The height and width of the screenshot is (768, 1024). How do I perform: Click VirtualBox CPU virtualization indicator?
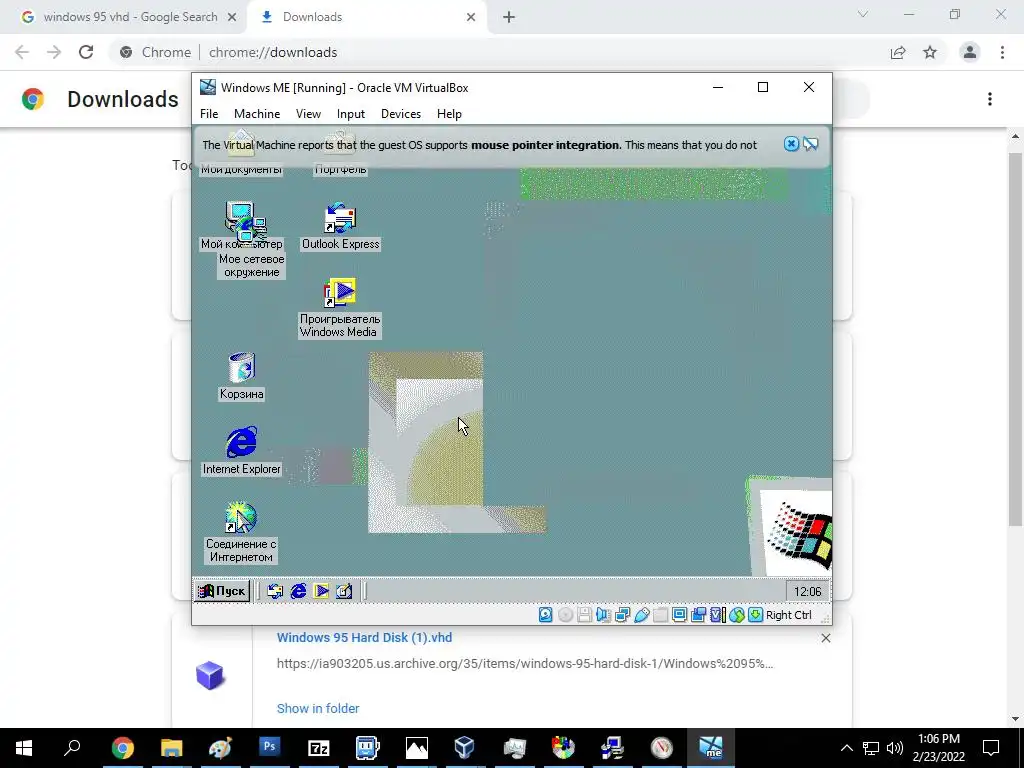(x=717, y=615)
